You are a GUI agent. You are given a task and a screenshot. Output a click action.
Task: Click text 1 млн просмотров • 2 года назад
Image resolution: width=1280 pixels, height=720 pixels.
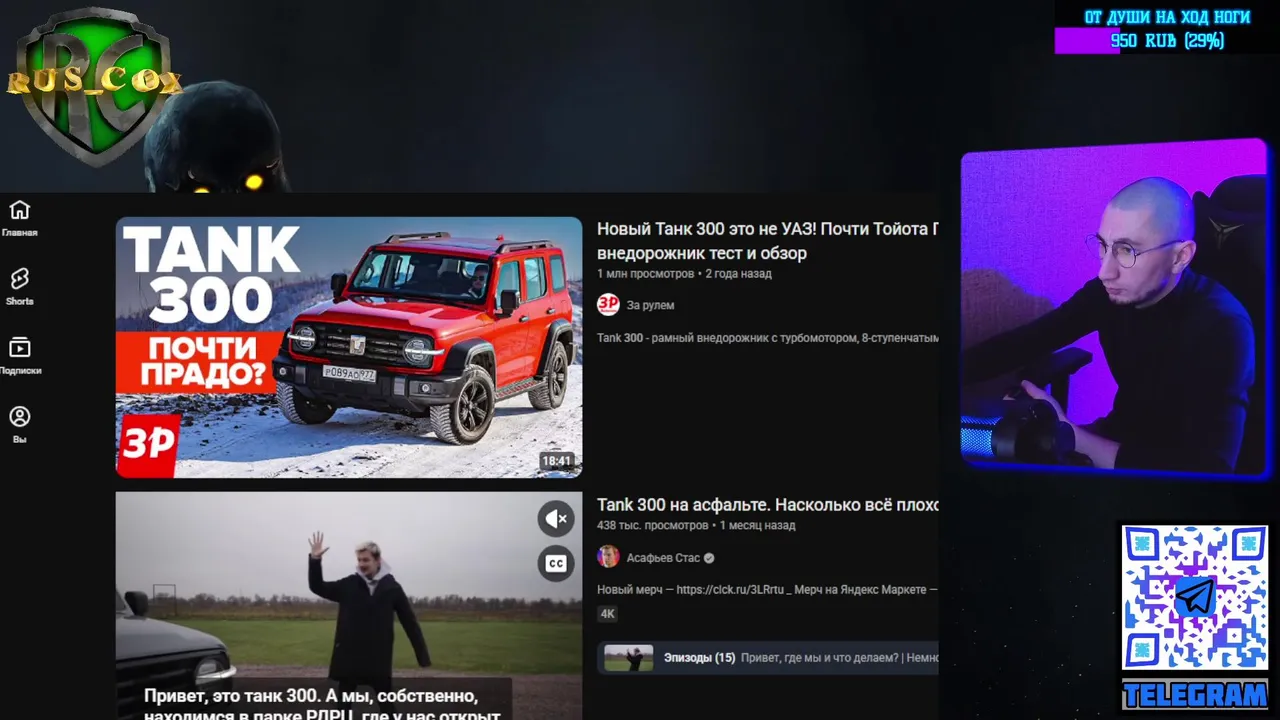click(x=684, y=274)
